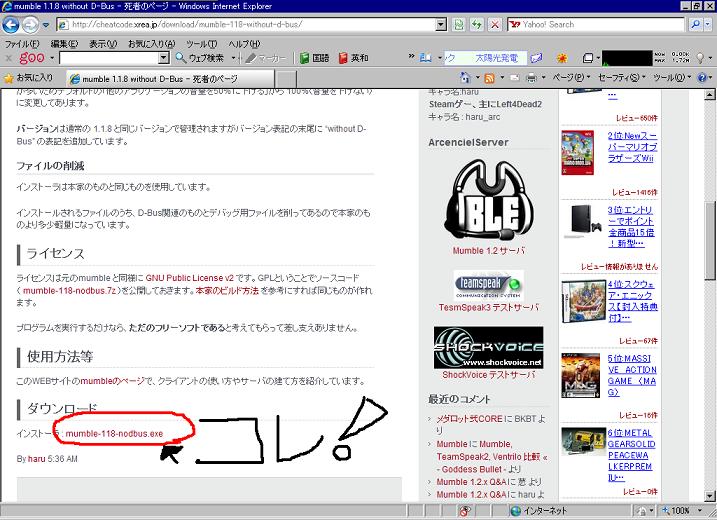Viewport: 717px width, 520px height.
Task: Click the goo logo on the toolbar
Action: [32, 58]
